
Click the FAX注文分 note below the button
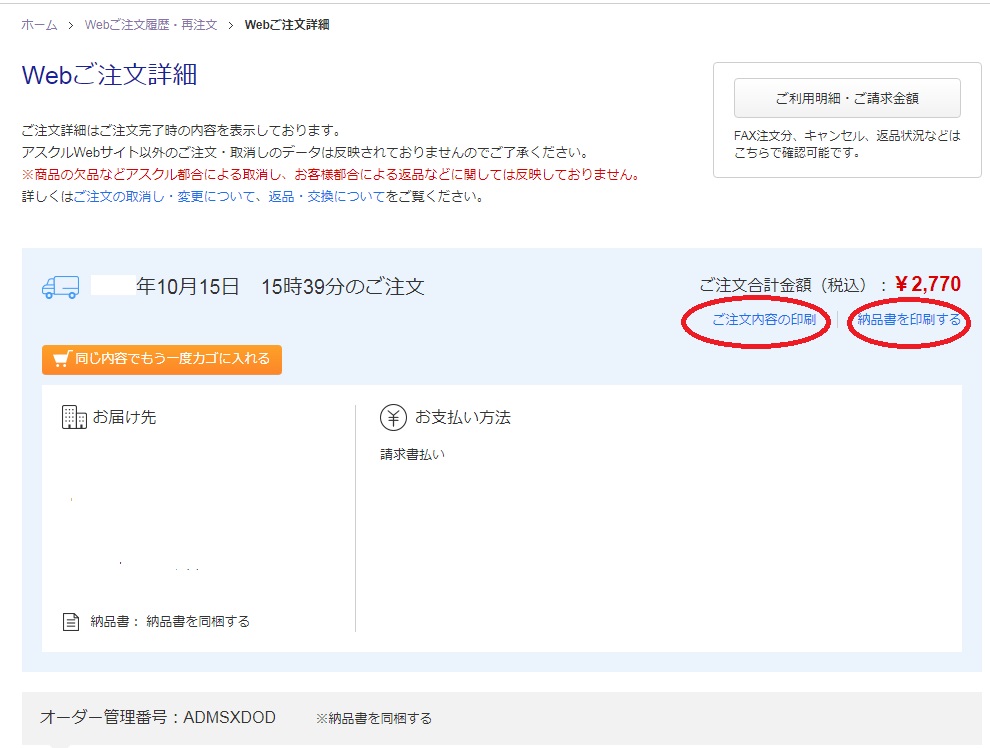(x=846, y=144)
